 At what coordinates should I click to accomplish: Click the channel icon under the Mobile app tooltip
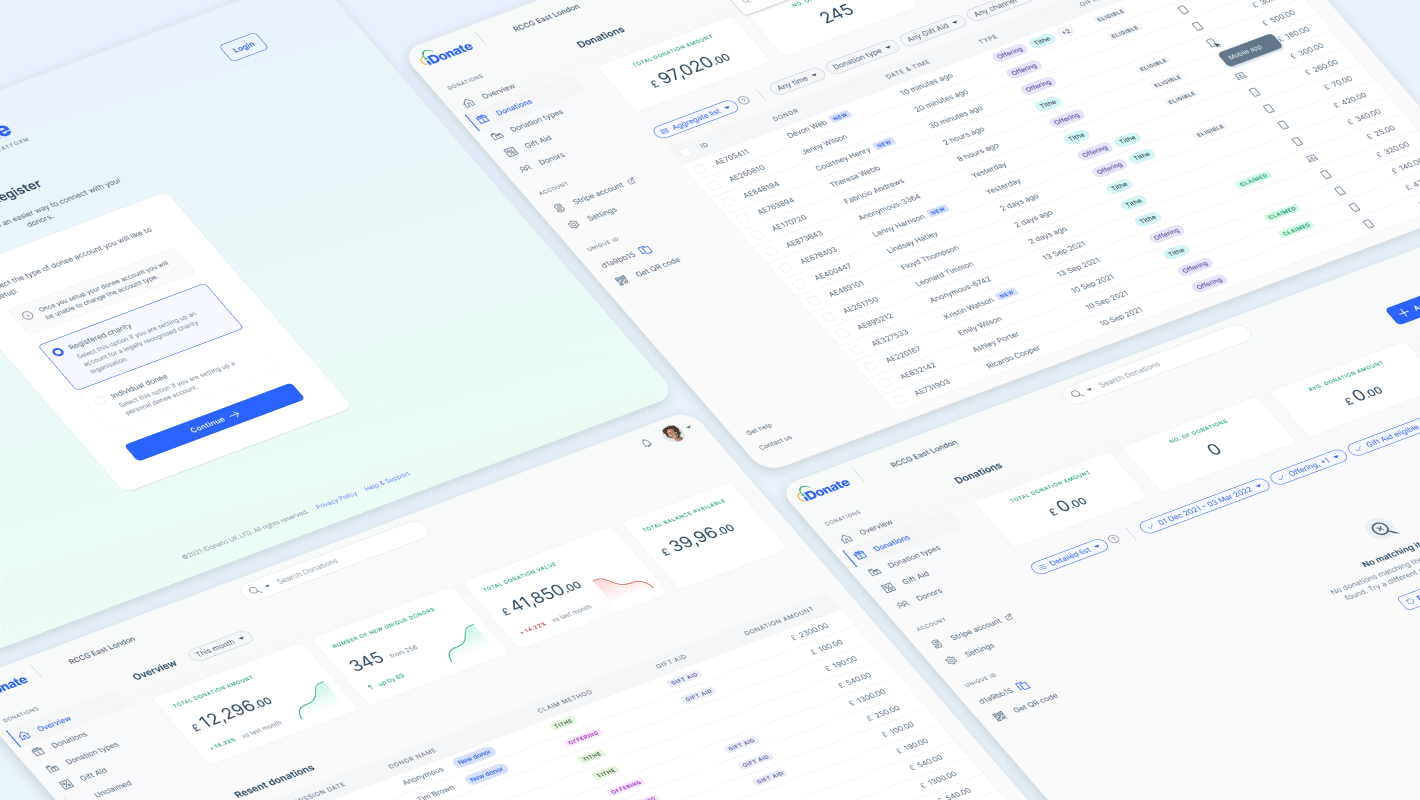coord(1241,75)
